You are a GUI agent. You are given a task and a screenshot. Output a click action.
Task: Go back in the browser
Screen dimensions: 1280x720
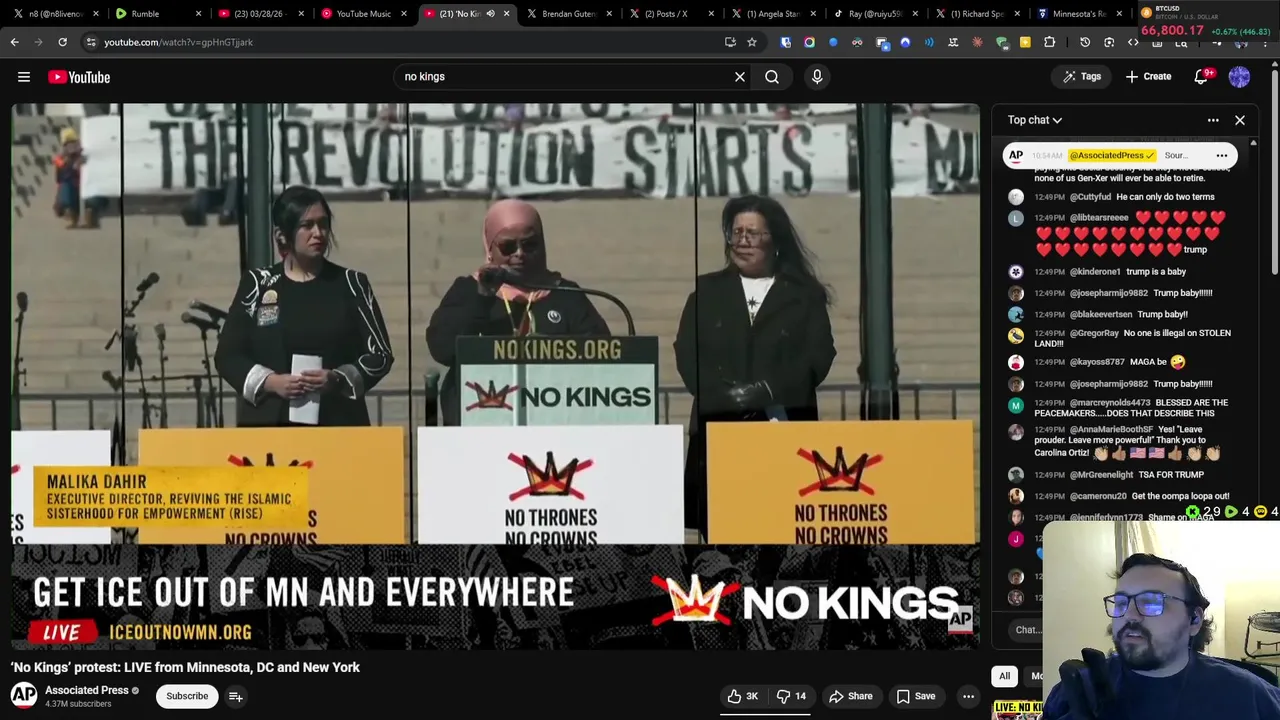point(15,42)
